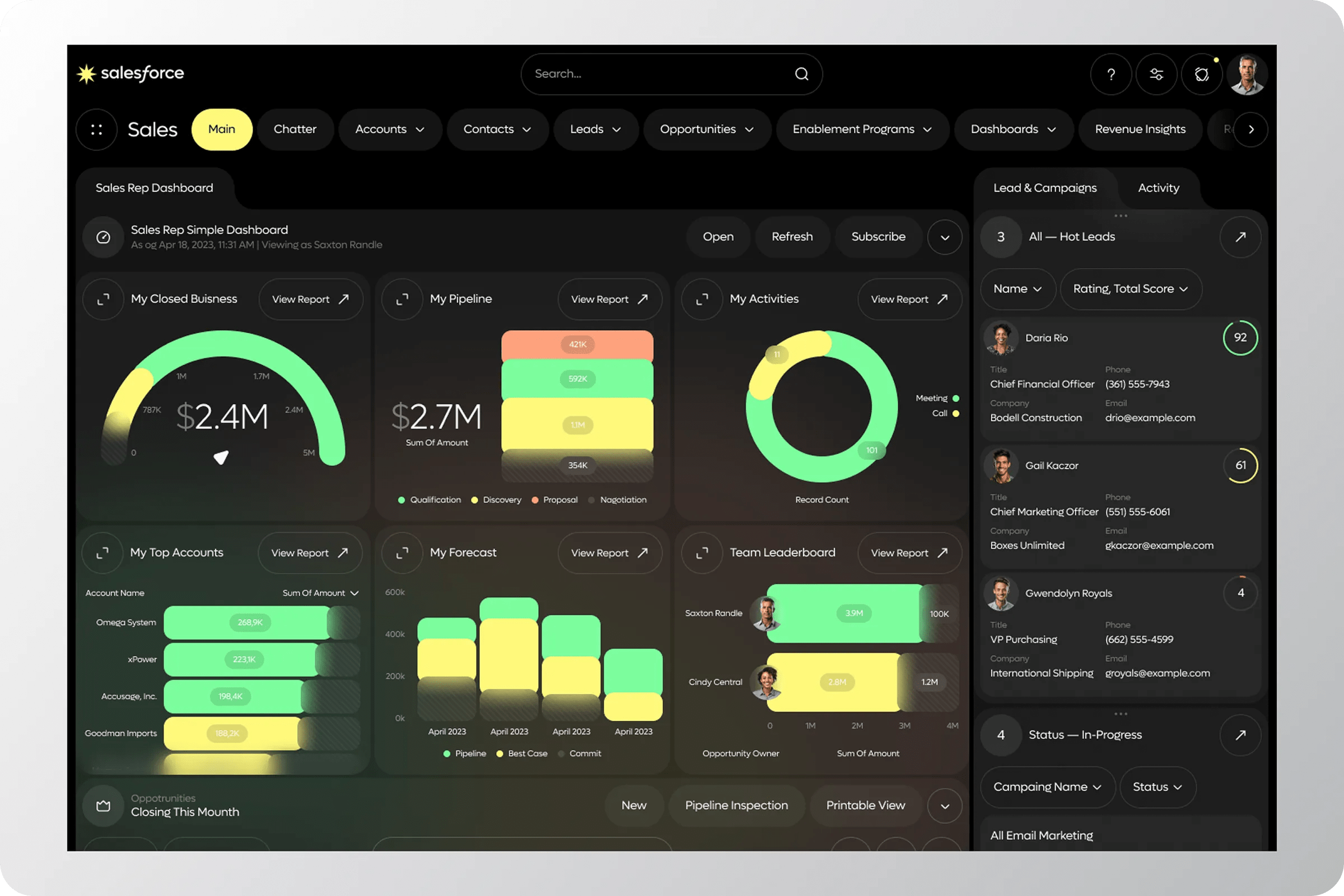This screenshot has width=1344, height=896.
Task: Open the filter settings sliders icon
Action: coord(1156,74)
